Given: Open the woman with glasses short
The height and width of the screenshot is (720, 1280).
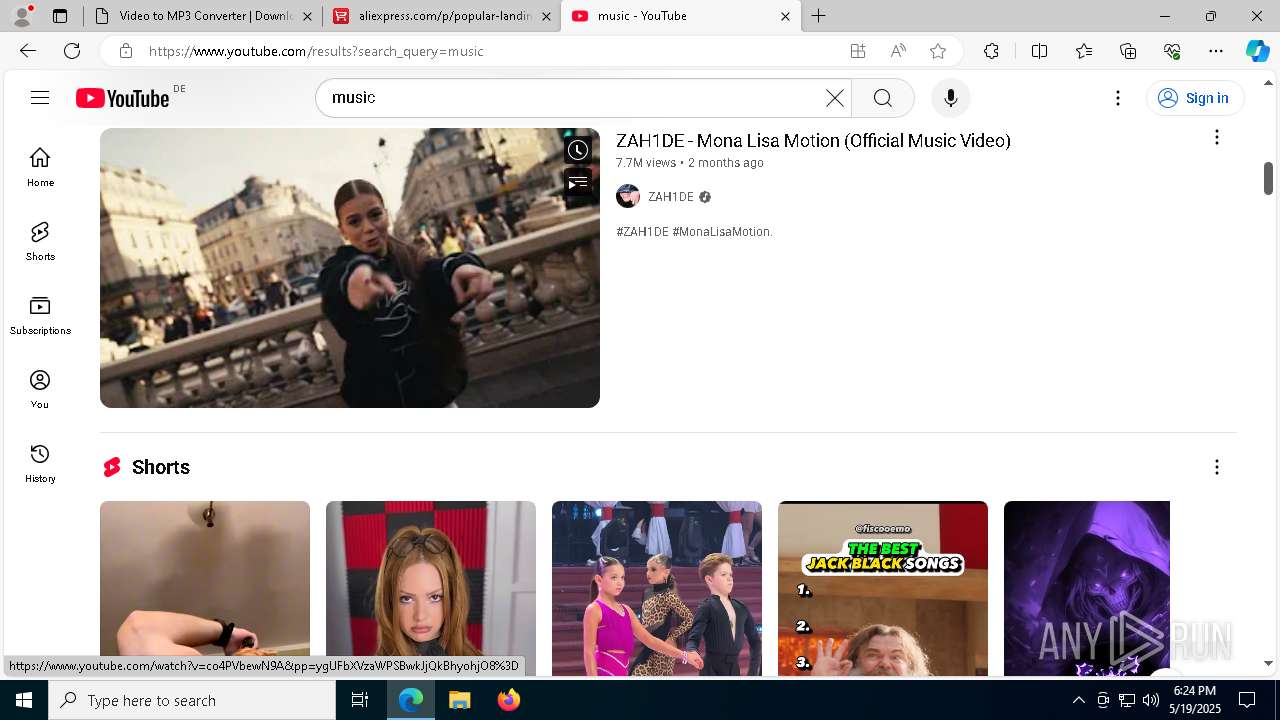Looking at the screenshot, I should [431, 588].
